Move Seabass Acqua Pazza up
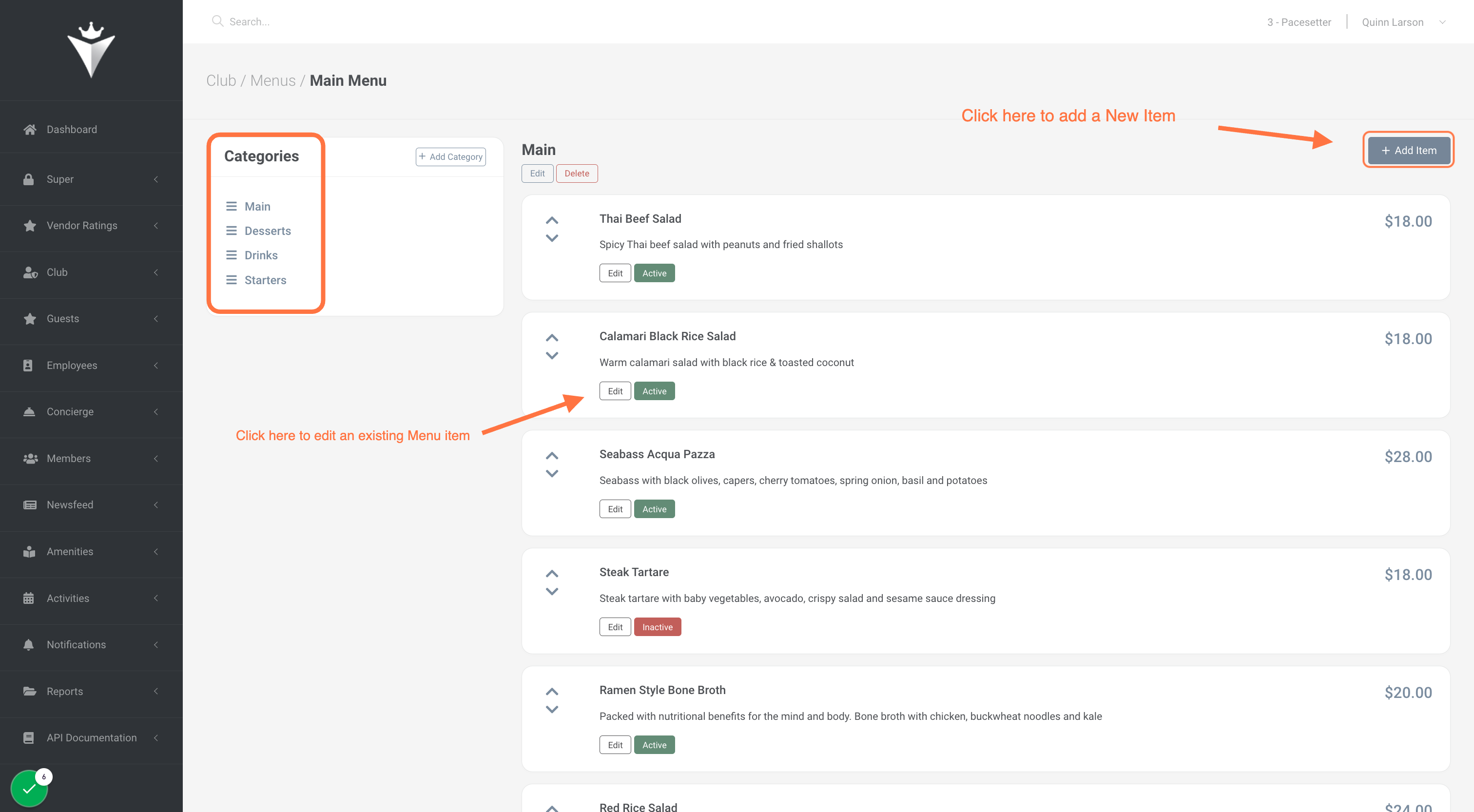 coord(552,456)
